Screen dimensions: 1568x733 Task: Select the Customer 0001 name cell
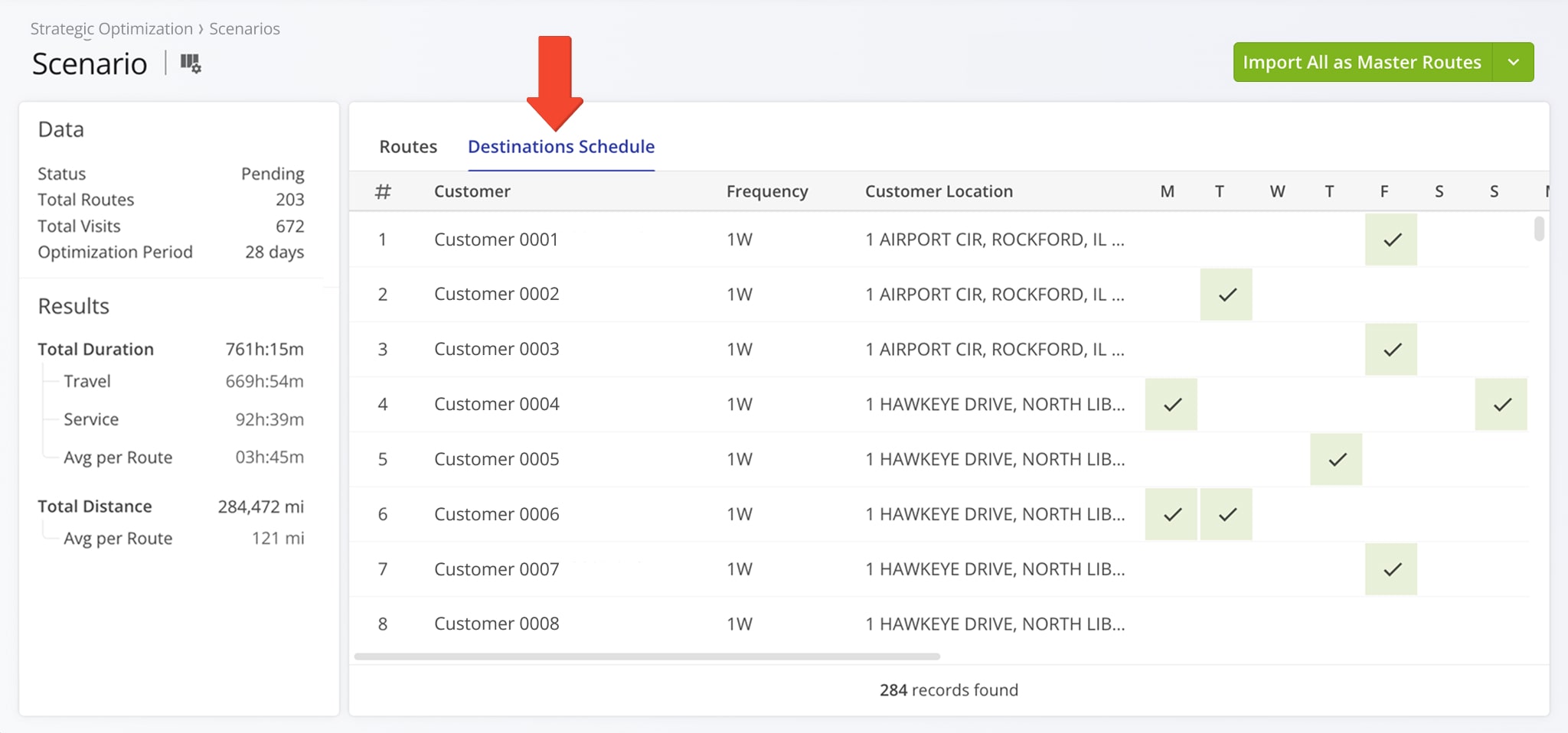[496, 239]
